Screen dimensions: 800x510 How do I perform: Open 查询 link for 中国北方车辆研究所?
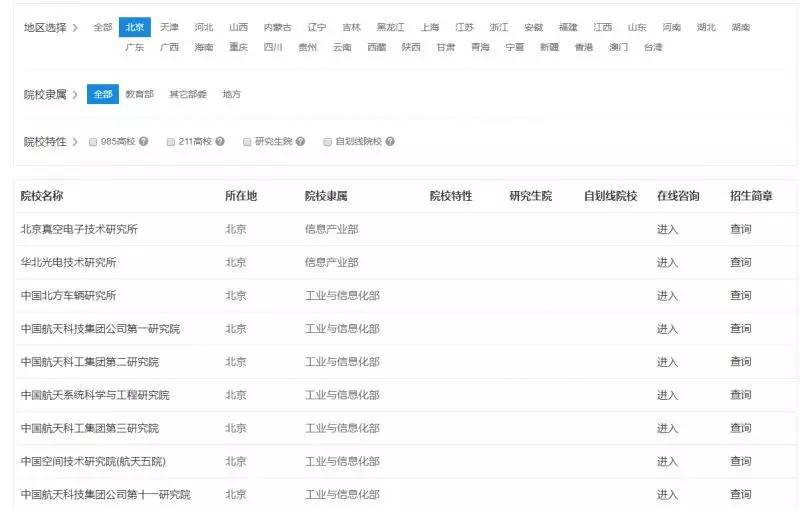point(740,295)
